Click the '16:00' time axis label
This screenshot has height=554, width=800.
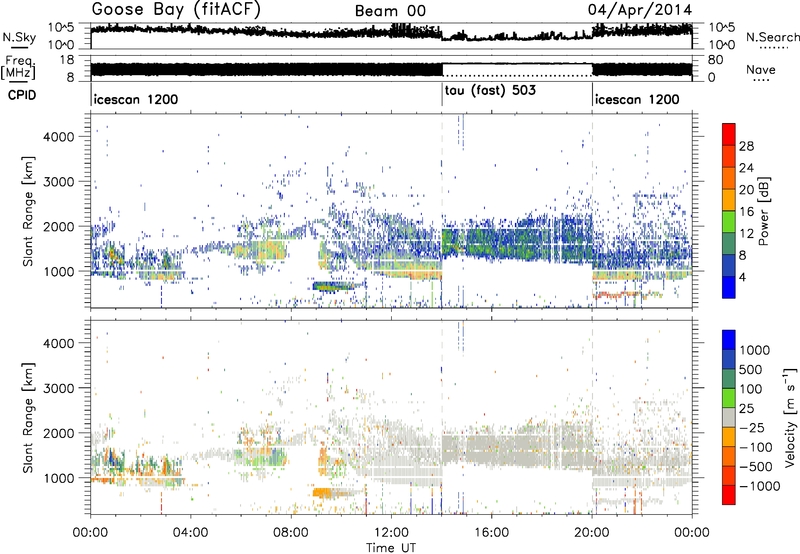(x=491, y=533)
